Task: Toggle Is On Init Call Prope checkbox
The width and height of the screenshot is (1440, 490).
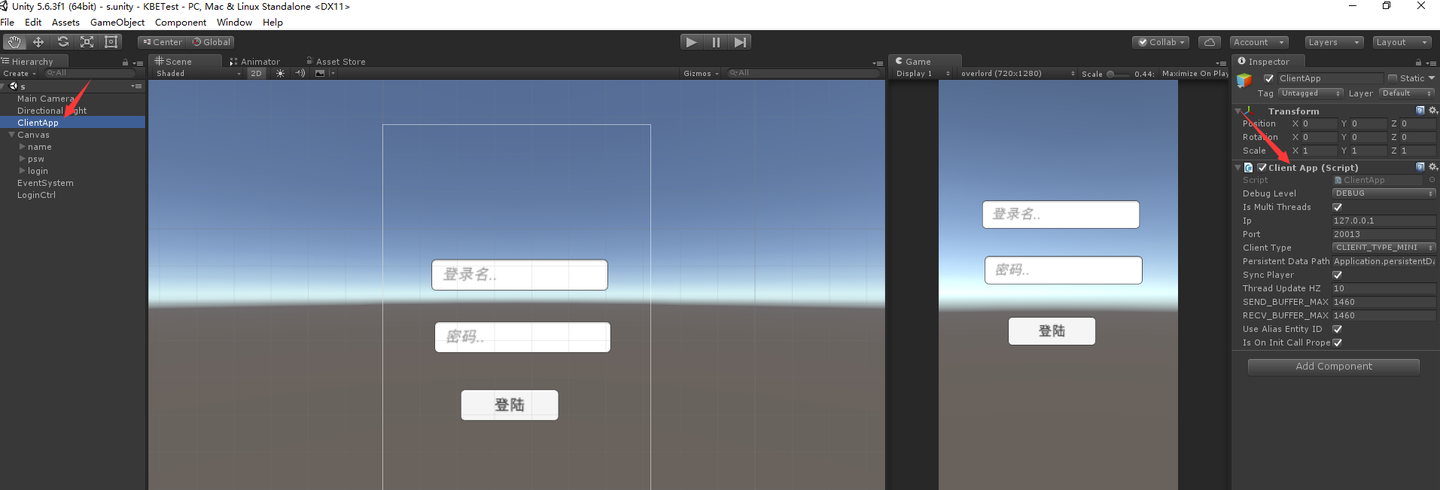Action: [1338, 342]
